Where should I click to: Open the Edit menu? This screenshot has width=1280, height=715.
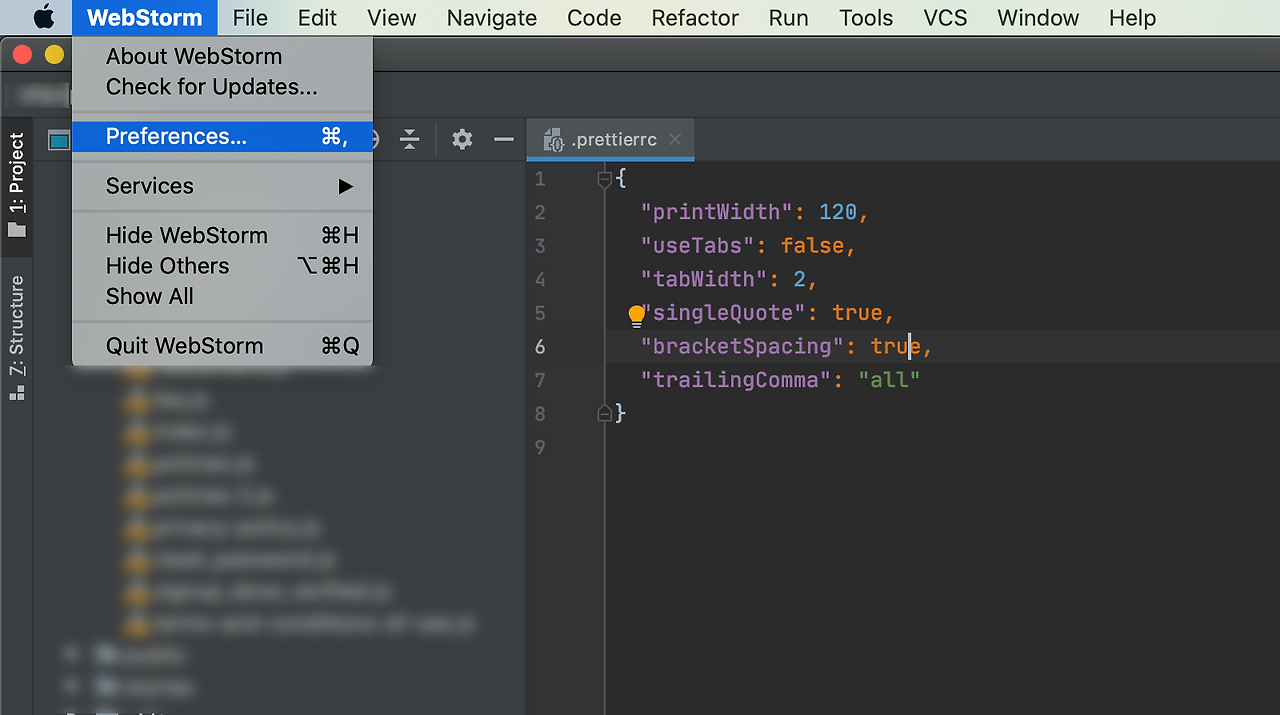click(x=317, y=18)
